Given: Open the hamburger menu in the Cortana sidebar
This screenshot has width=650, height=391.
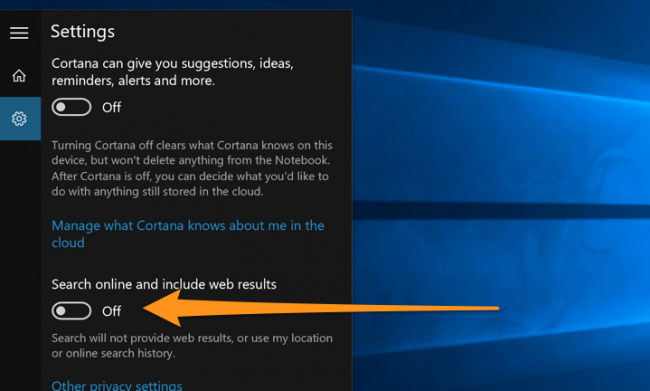Looking at the screenshot, I should pyautogui.click(x=19, y=33).
